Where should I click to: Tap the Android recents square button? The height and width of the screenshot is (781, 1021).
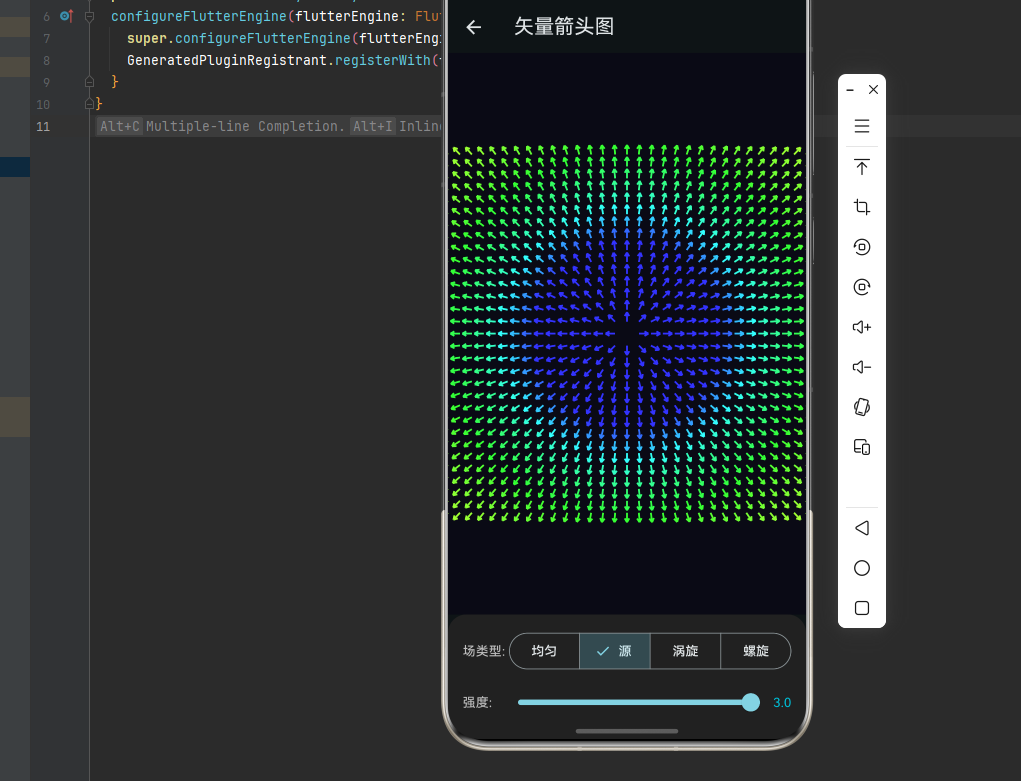(x=861, y=608)
